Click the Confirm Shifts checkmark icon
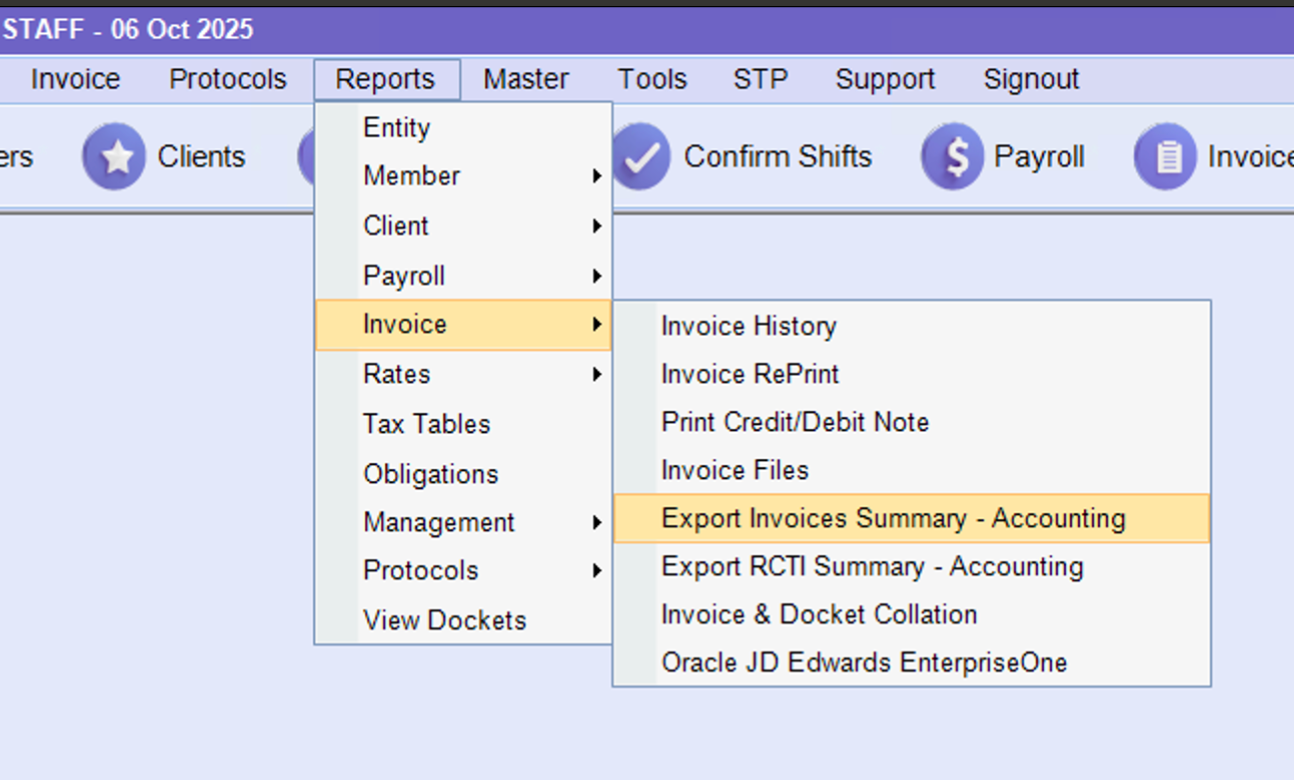Screen dimensions: 1294x780 pos(640,157)
